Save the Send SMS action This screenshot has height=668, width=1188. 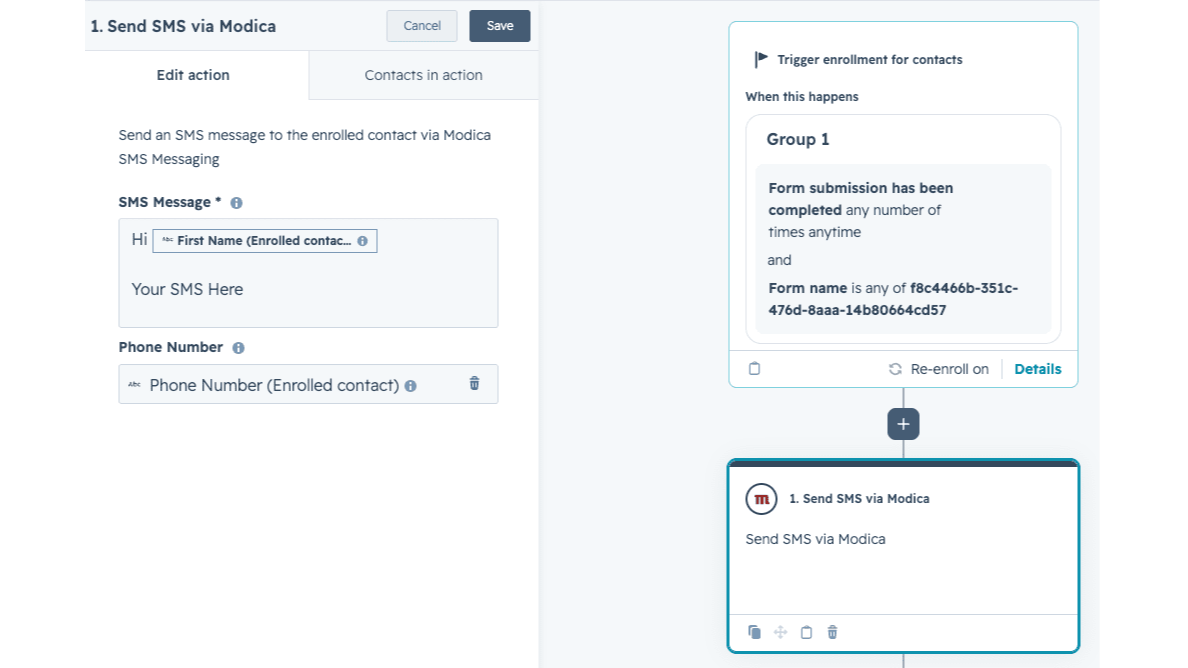499,26
